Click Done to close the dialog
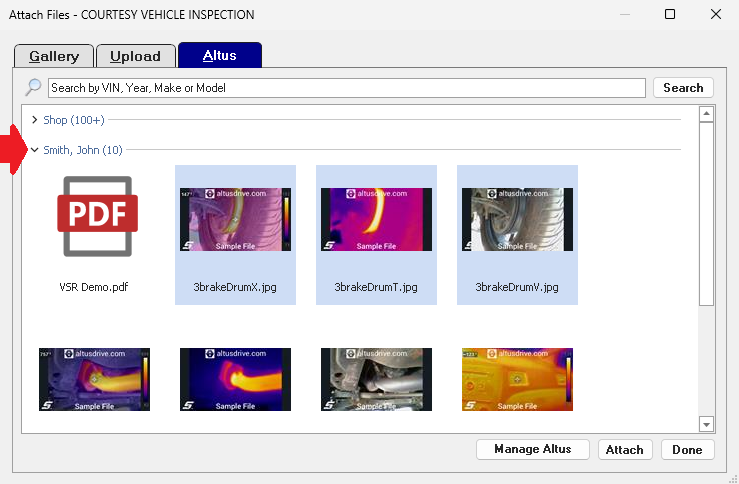Viewport: 739px width, 484px height. (687, 449)
